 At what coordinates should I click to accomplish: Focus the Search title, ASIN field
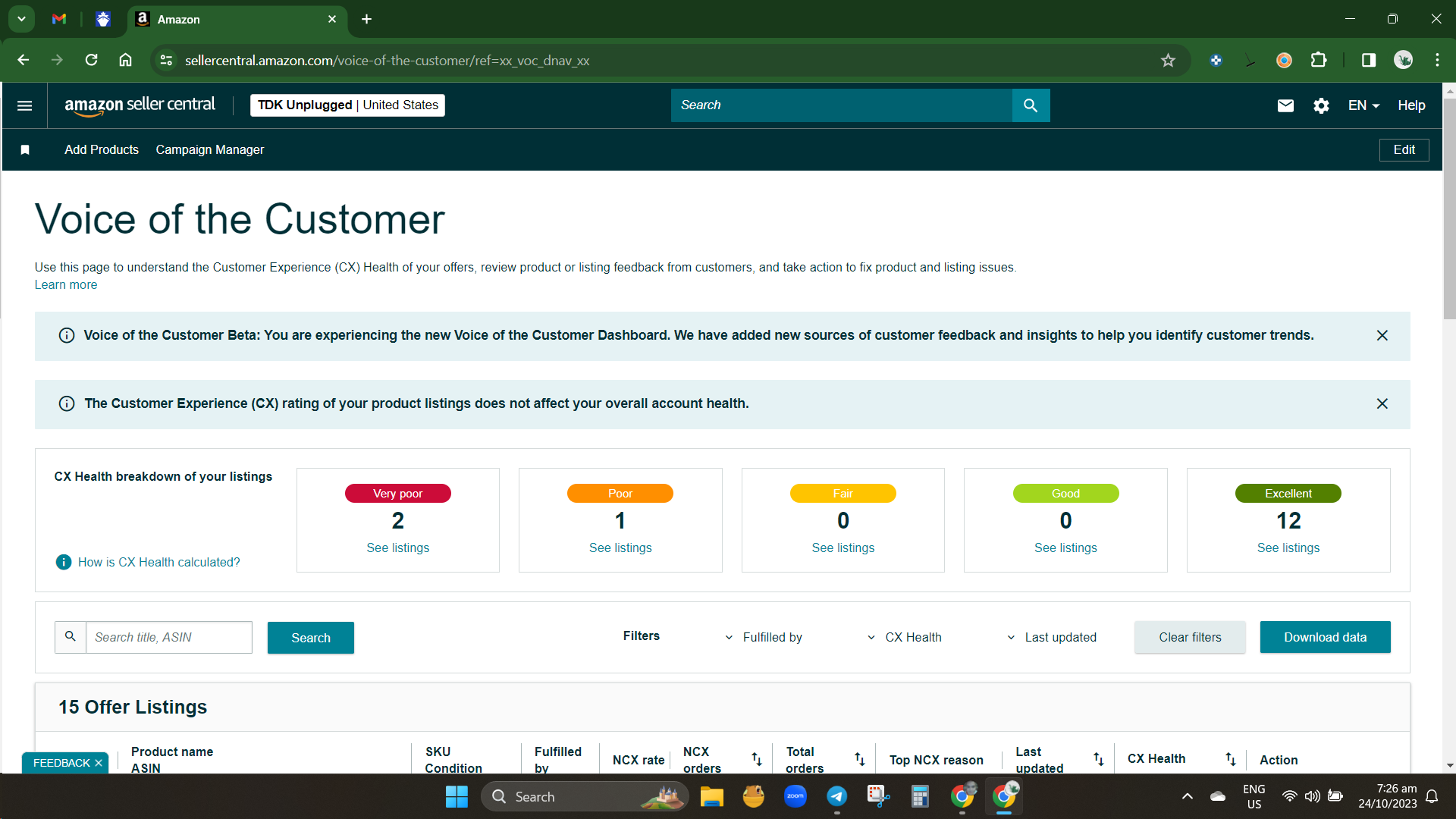tap(168, 638)
